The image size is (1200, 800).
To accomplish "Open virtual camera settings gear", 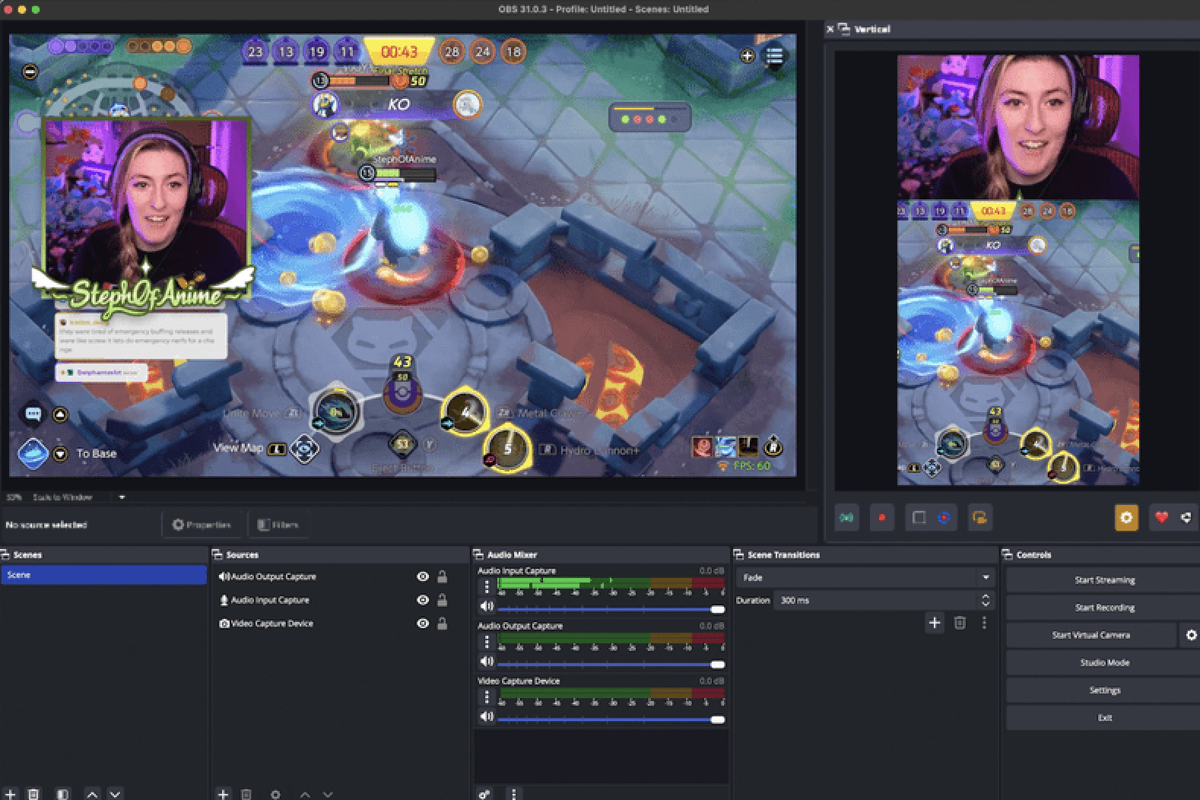I will 1191,635.
